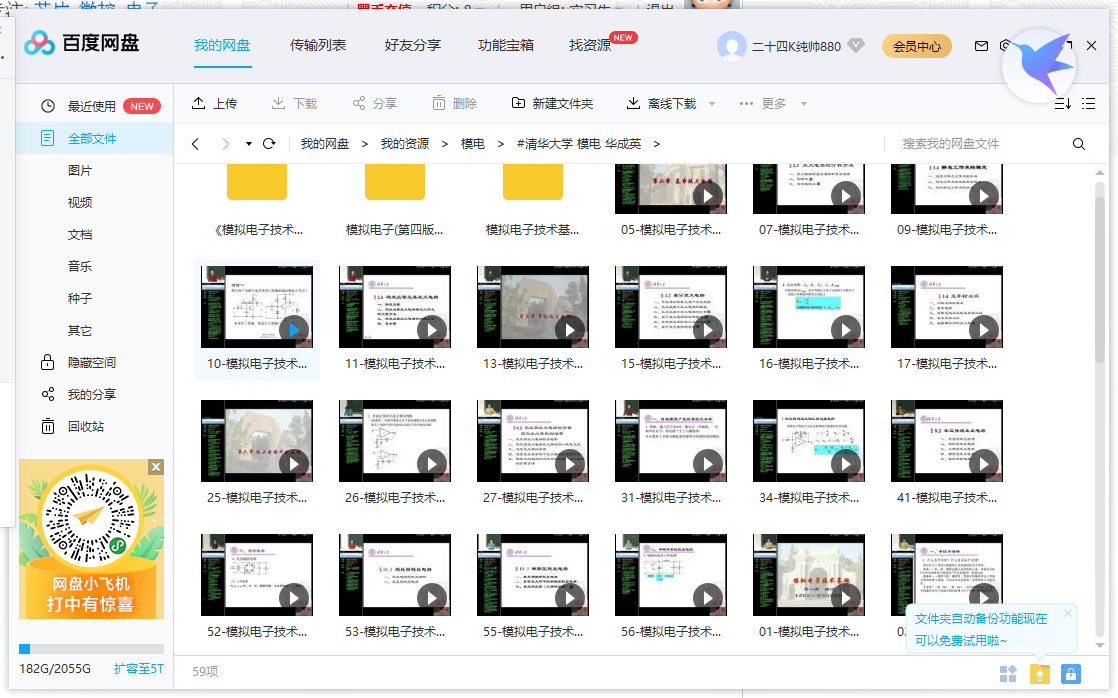The image size is (1118, 698).
Task: Open 功能宝箱 tab
Action: click(x=506, y=46)
